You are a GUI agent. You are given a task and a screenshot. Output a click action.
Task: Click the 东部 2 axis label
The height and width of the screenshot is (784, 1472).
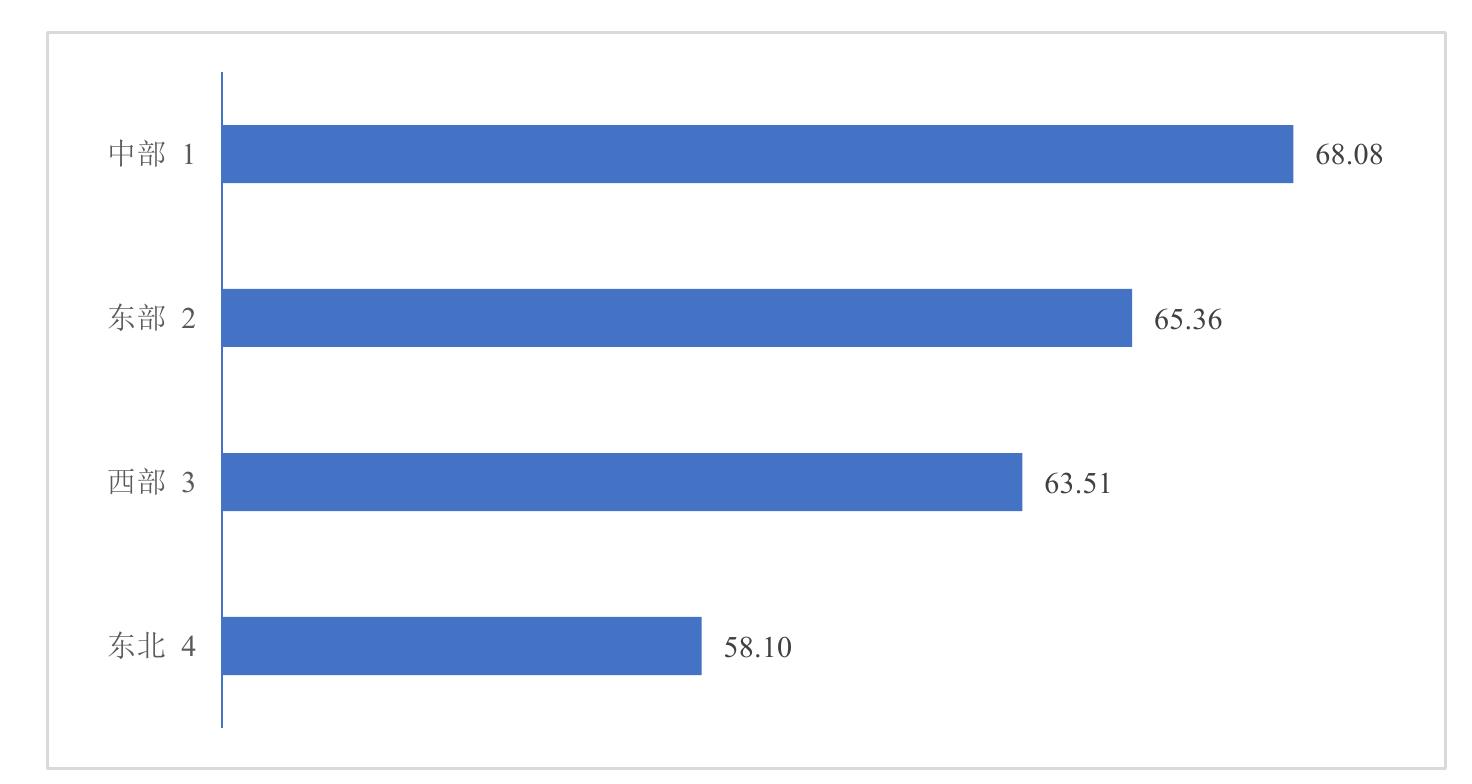(x=151, y=319)
